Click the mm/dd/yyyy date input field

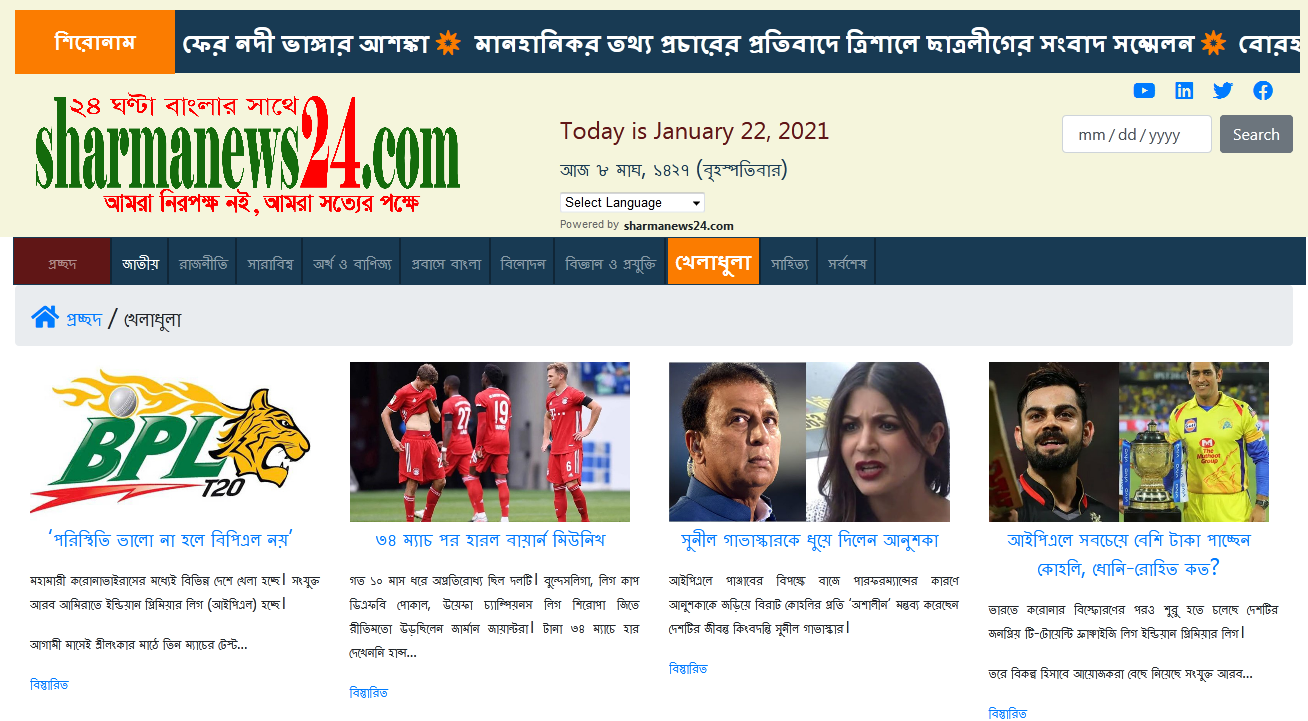(x=1136, y=134)
